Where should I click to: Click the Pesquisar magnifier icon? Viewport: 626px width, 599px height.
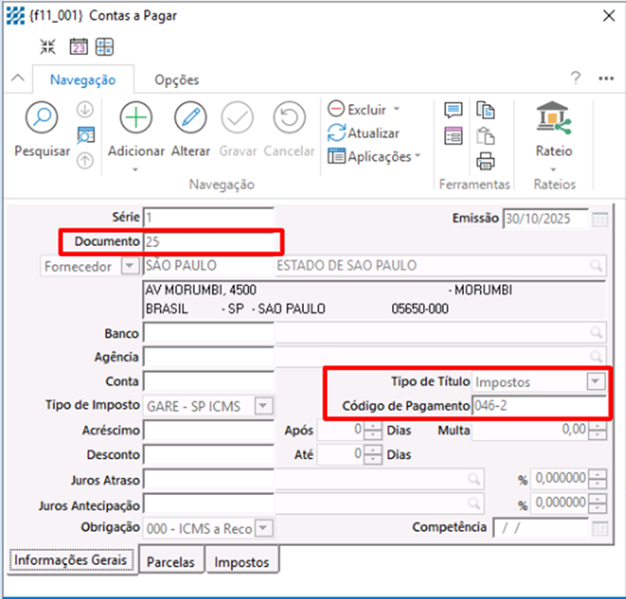click(x=42, y=119)
